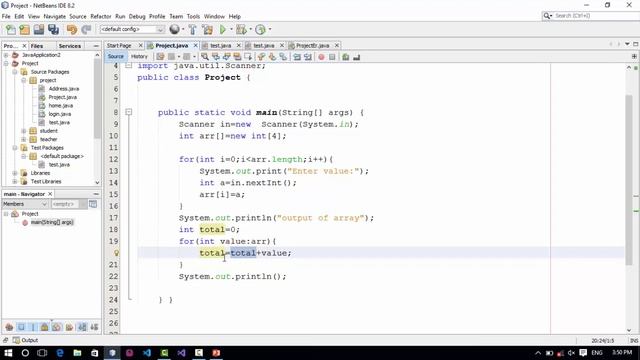Toggle Sort by Name in Navigator
This screenshot has width=640, height=360.
pyautogui.click(x=82, y=327)
